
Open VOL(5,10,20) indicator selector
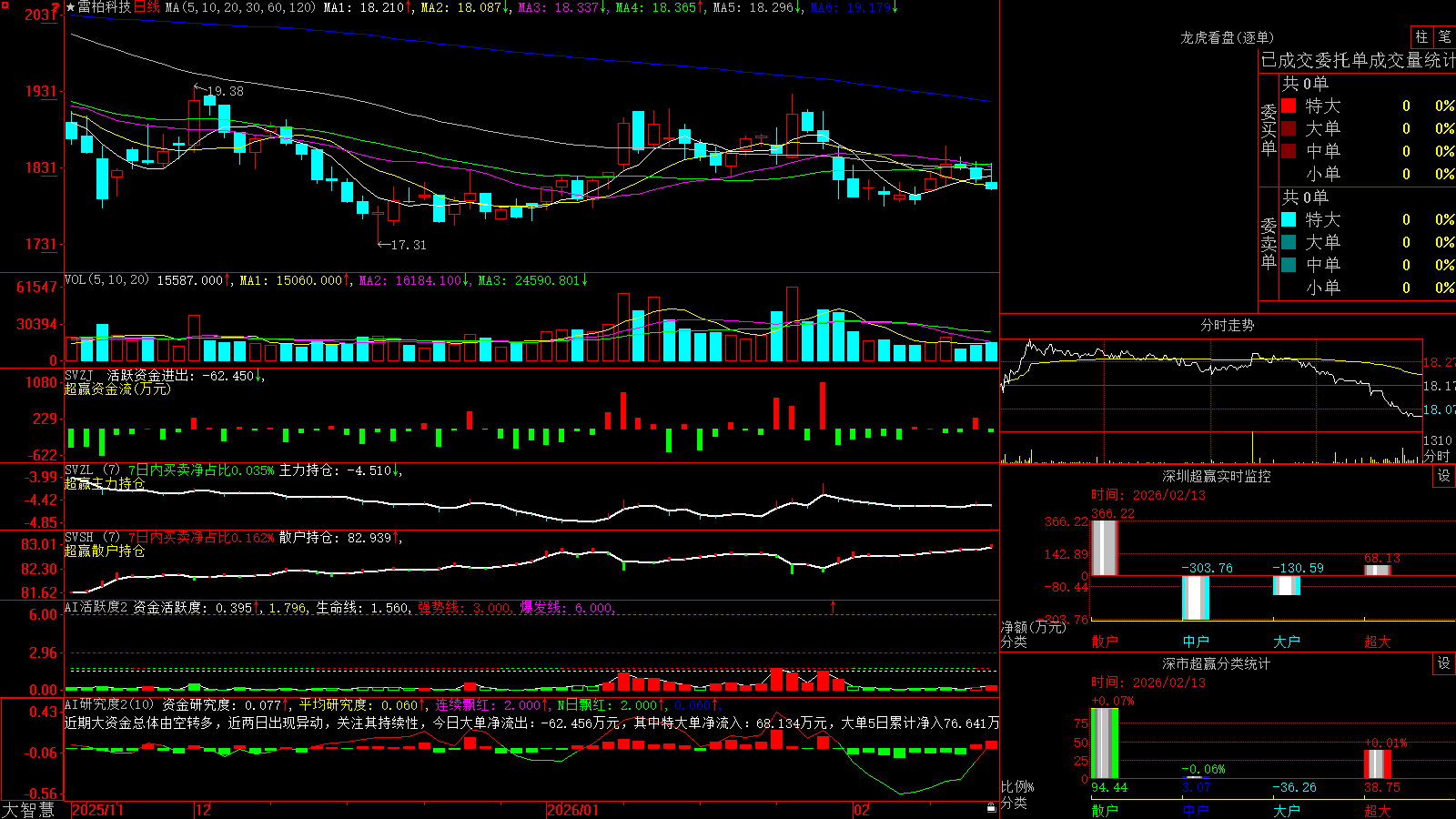click(x=106, y=279)
